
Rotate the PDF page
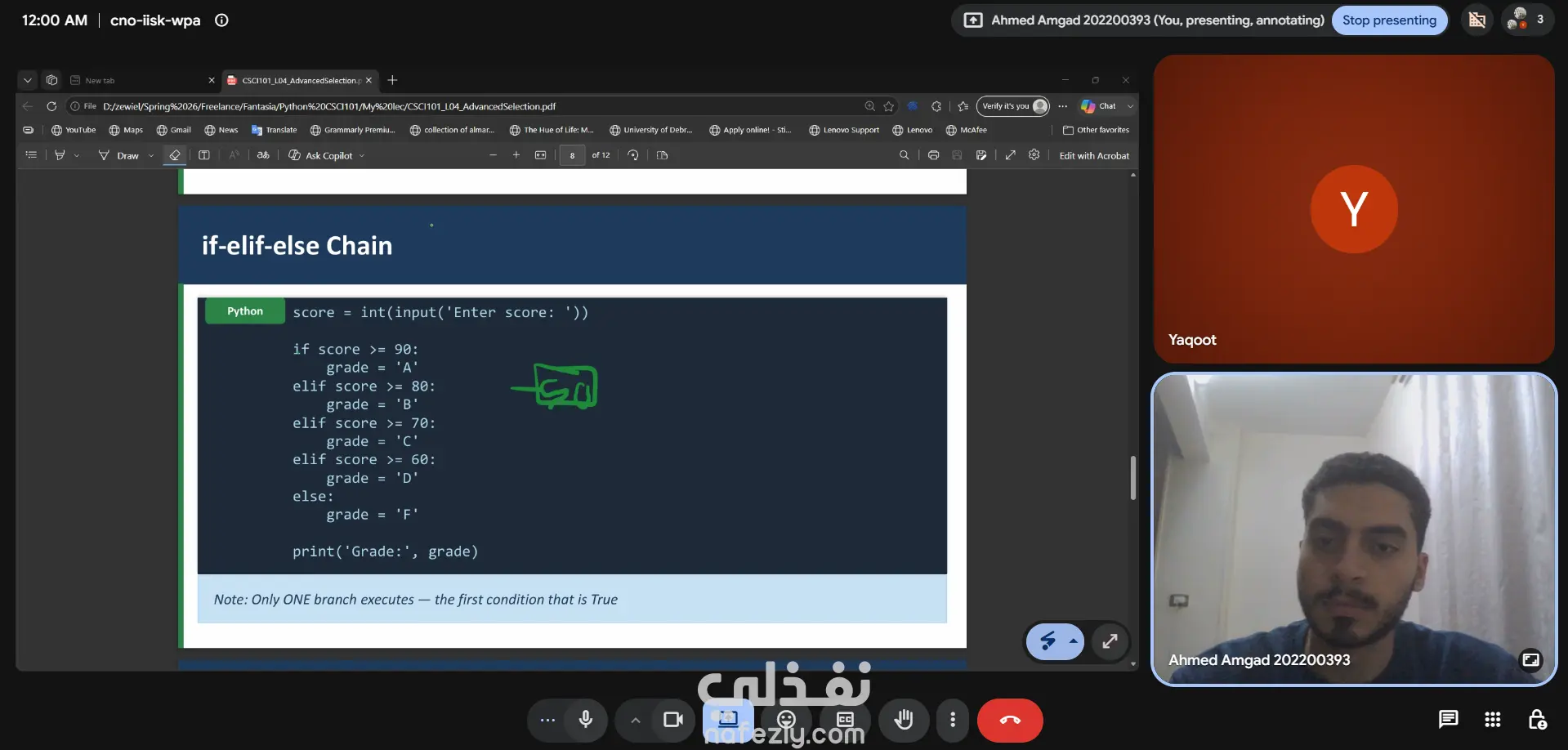click(633, 155)
